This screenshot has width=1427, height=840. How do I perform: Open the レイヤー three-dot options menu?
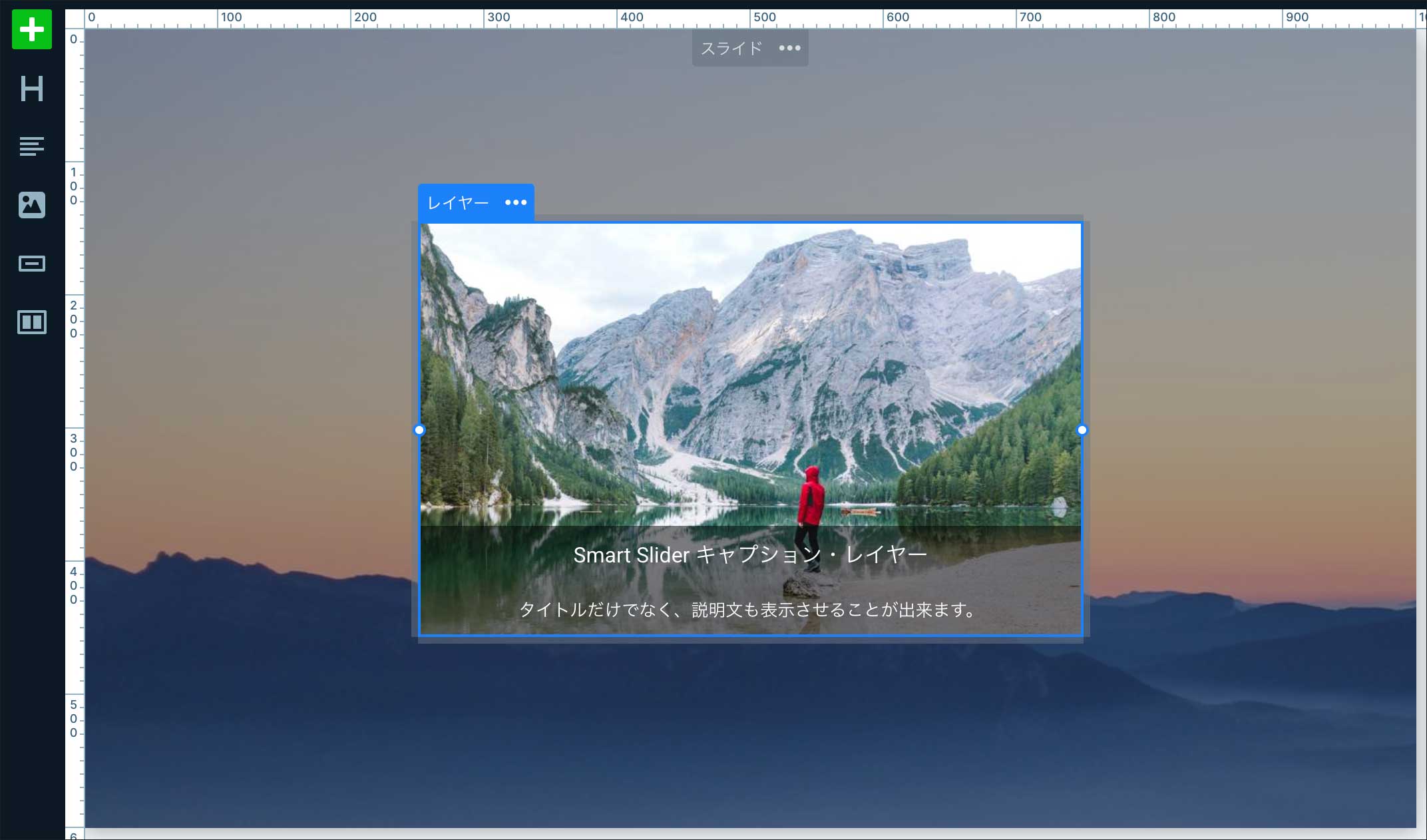(516, 202)
